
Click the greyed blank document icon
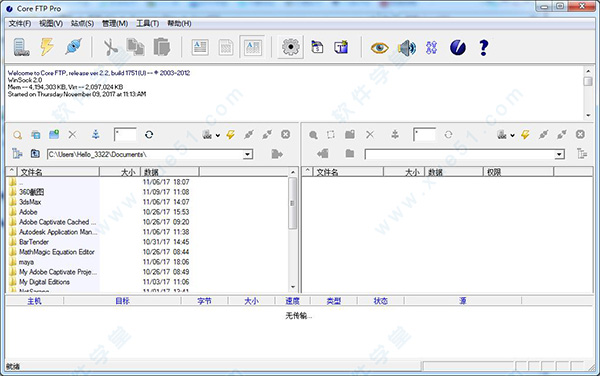(226, 47)
